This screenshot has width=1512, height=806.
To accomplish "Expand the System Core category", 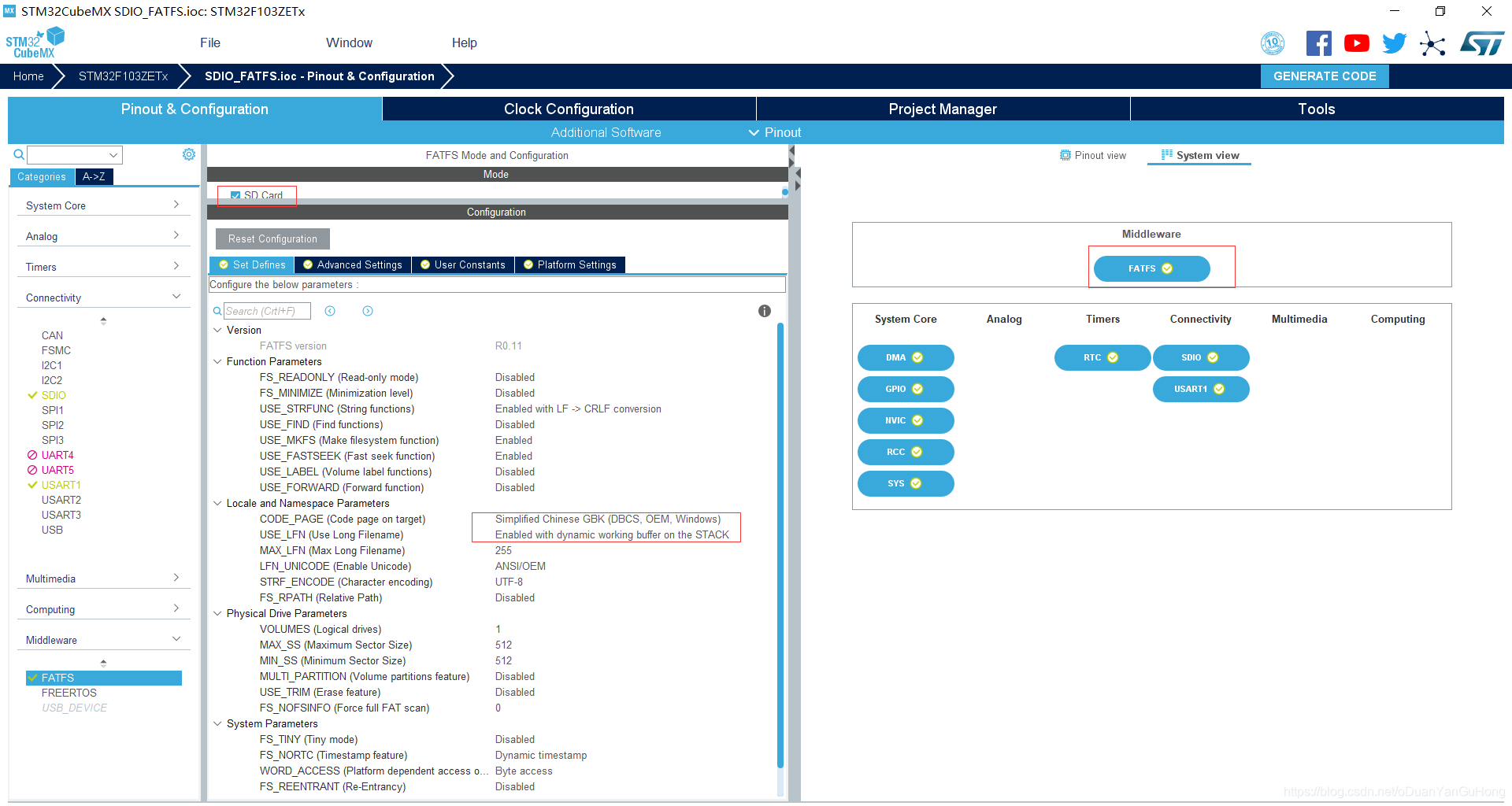I will point(103,205).
